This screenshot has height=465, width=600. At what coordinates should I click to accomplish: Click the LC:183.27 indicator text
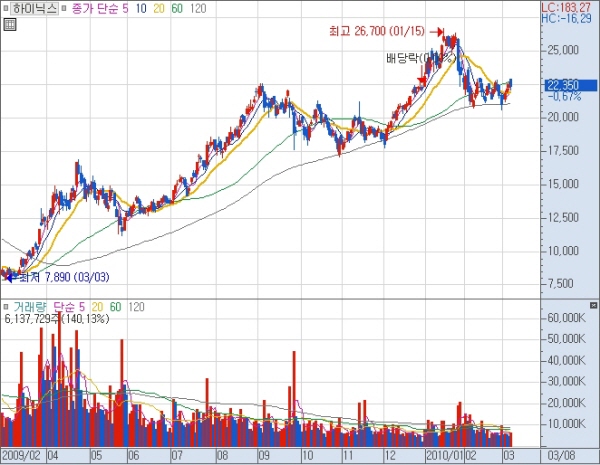pos(574,7)
